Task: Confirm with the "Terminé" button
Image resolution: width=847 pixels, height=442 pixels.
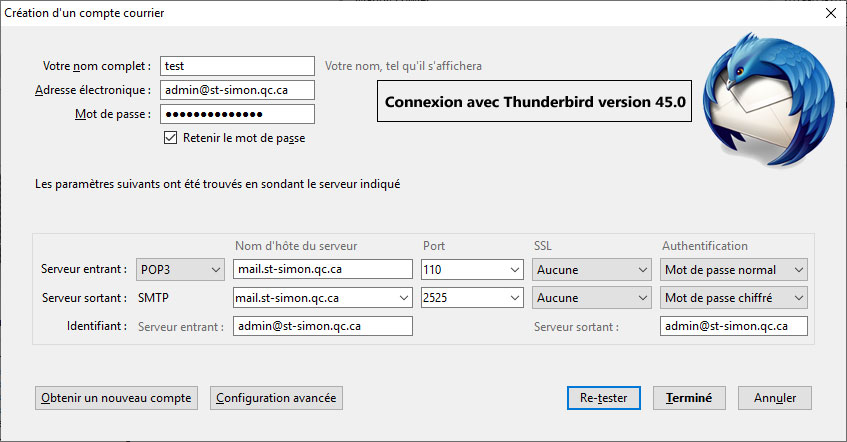Action: [689, 398]
